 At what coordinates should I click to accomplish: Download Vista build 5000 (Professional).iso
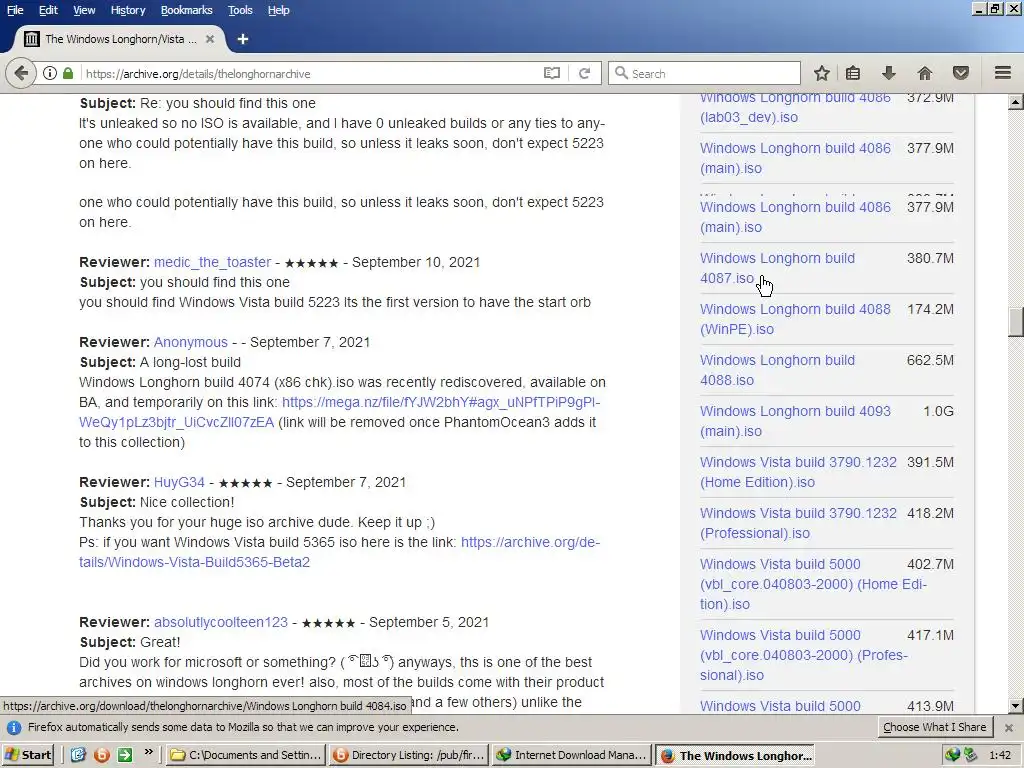[x=804, y=655]
